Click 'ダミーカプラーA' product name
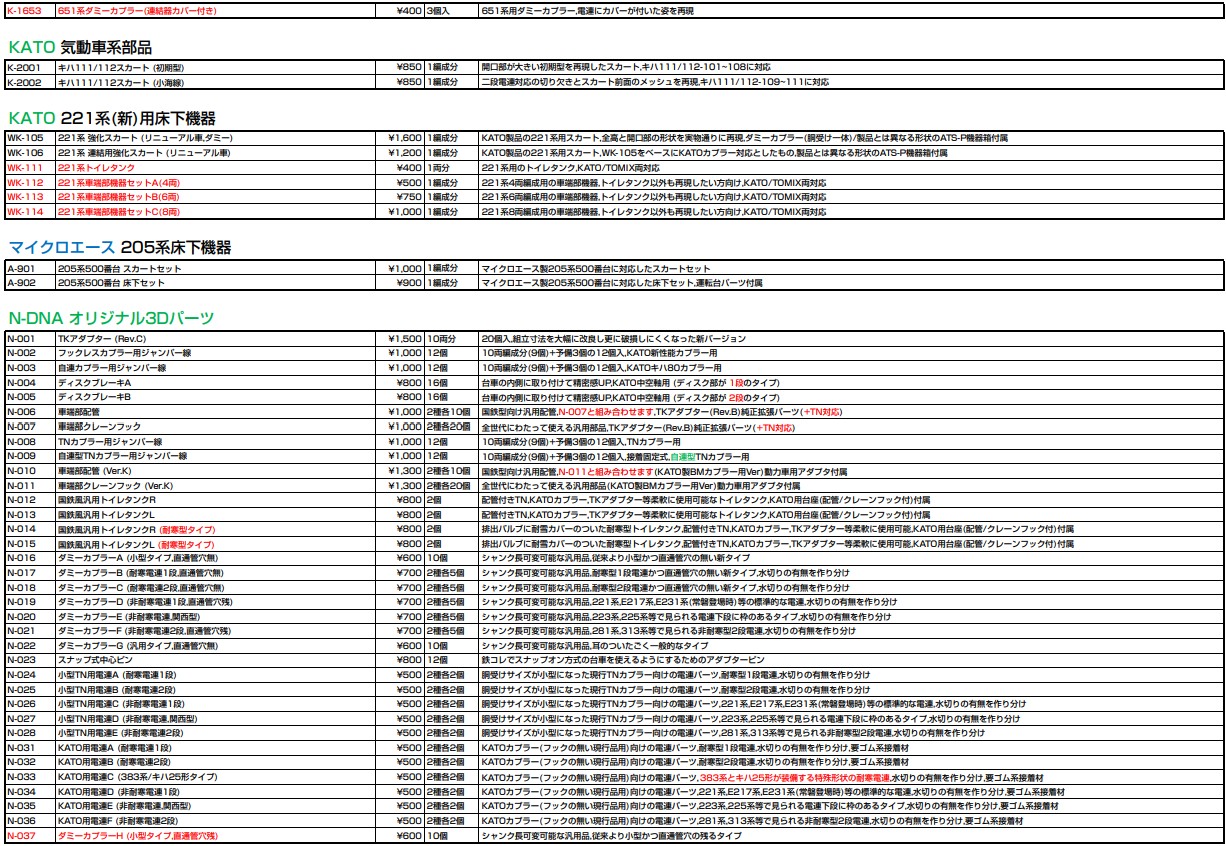This screenshot has height=846, width=1226. (x=90, y=558)
